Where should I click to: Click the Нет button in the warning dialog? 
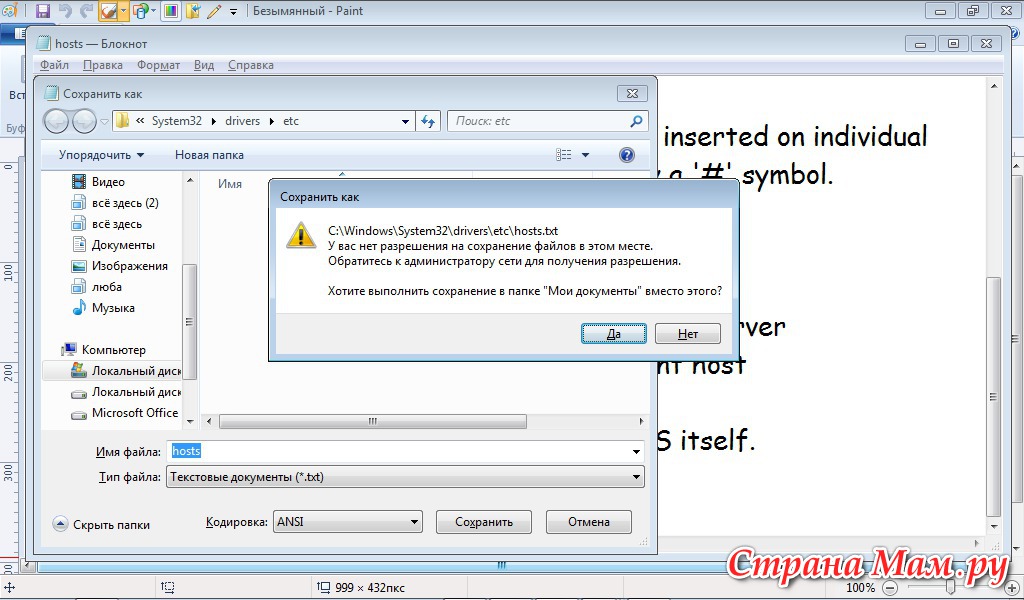pyautogui.click(x=688, y=334)
